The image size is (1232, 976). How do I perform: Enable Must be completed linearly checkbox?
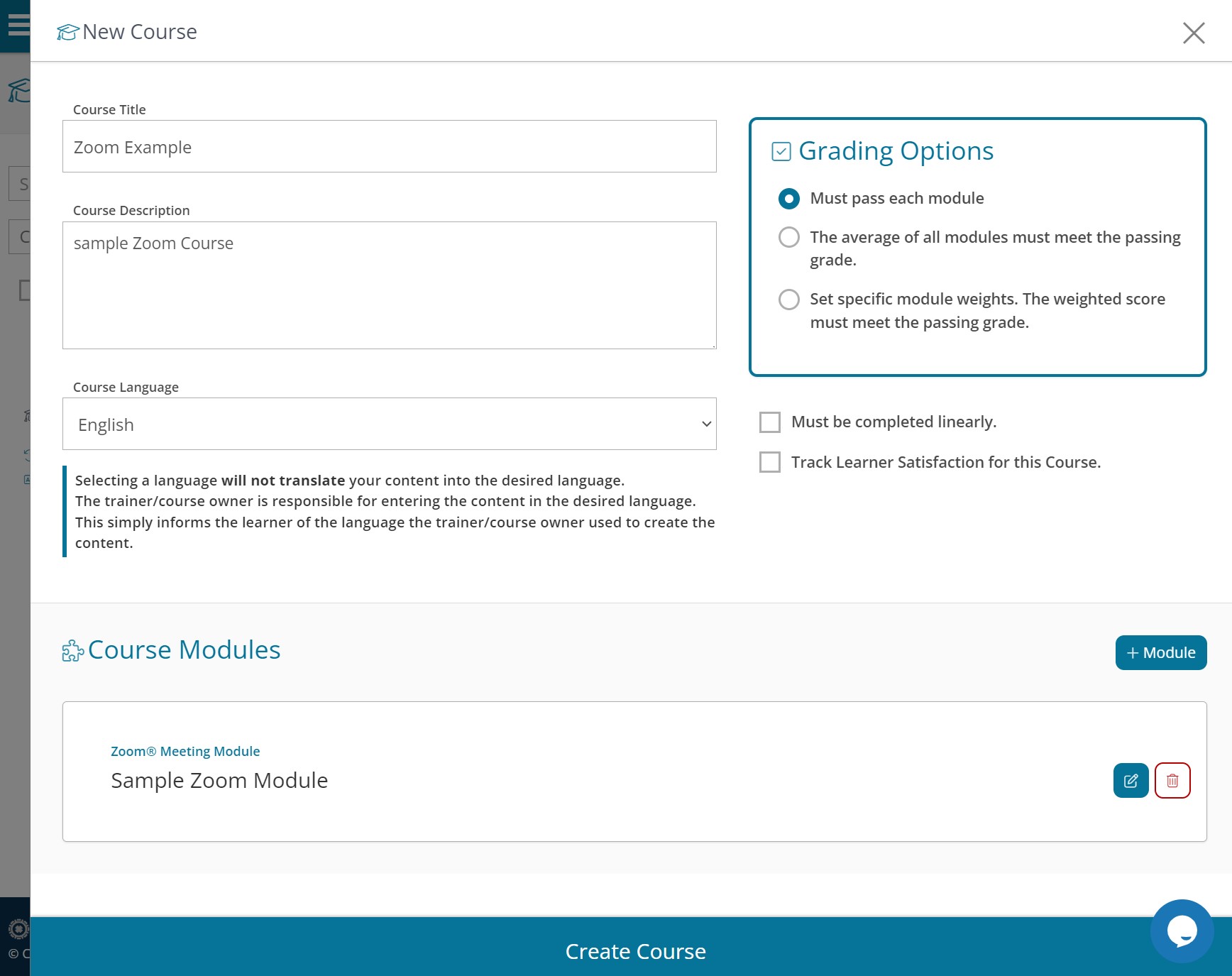(769, 422)
